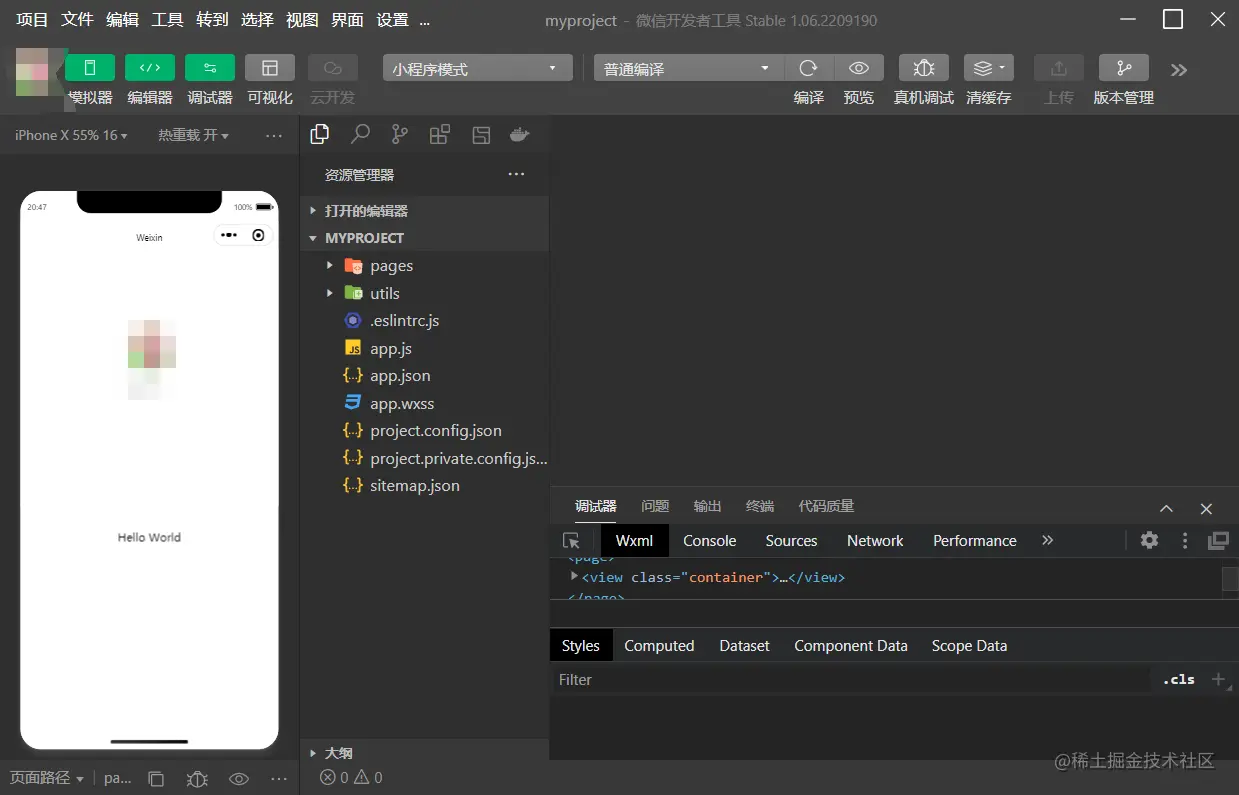
Task: Open the iPhone X device dropdown
Action: (x=71, y=135)
